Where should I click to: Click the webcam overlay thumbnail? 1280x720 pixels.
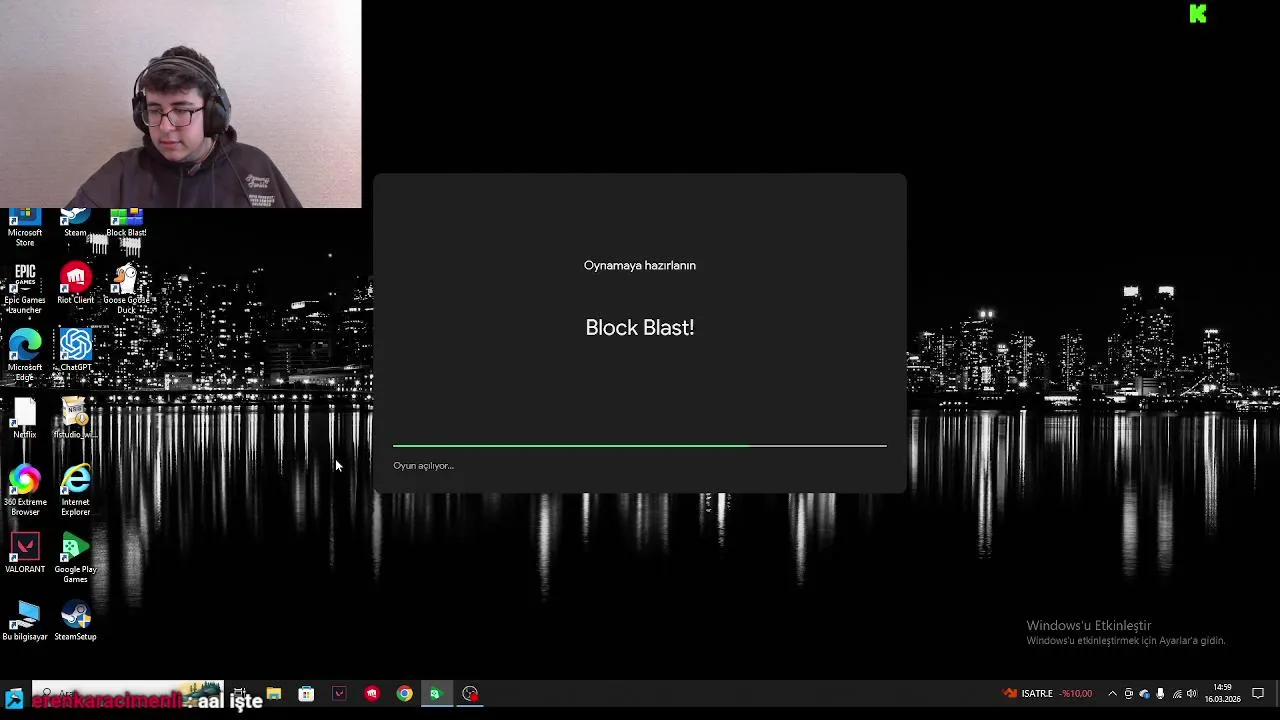[x=180, y=104]
